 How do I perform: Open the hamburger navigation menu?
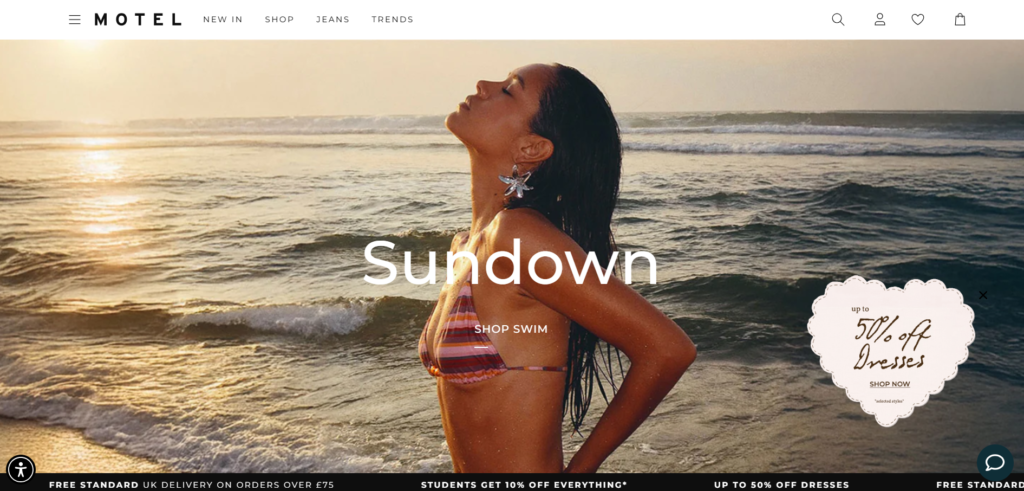coord(74,20)
